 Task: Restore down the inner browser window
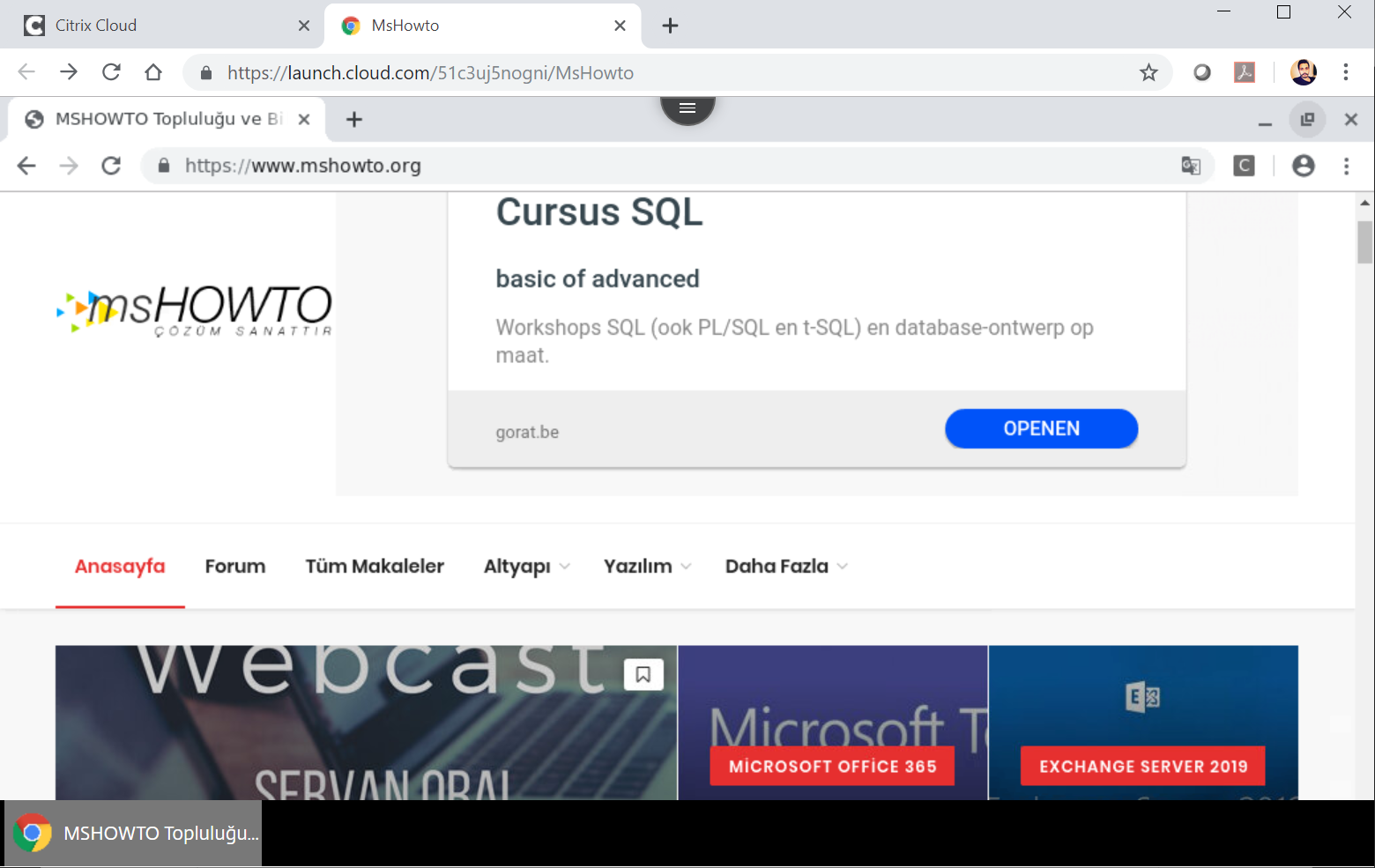tap(1308, 119)
